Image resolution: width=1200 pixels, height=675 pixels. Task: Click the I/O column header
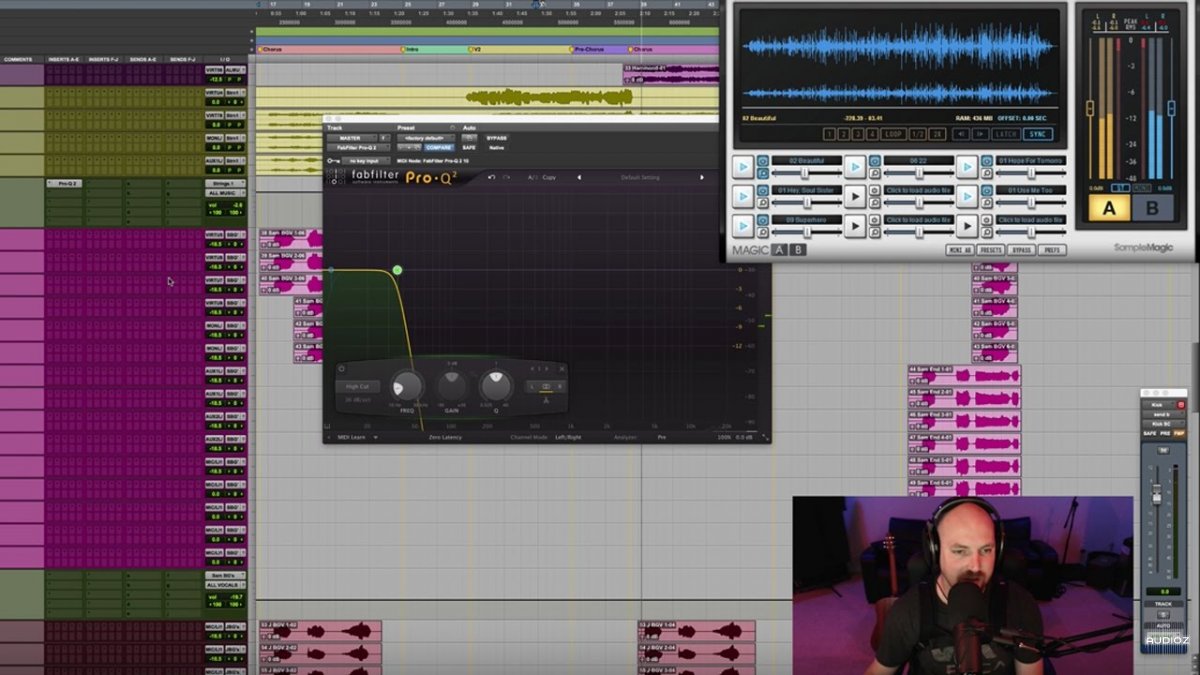coord(226,59)
